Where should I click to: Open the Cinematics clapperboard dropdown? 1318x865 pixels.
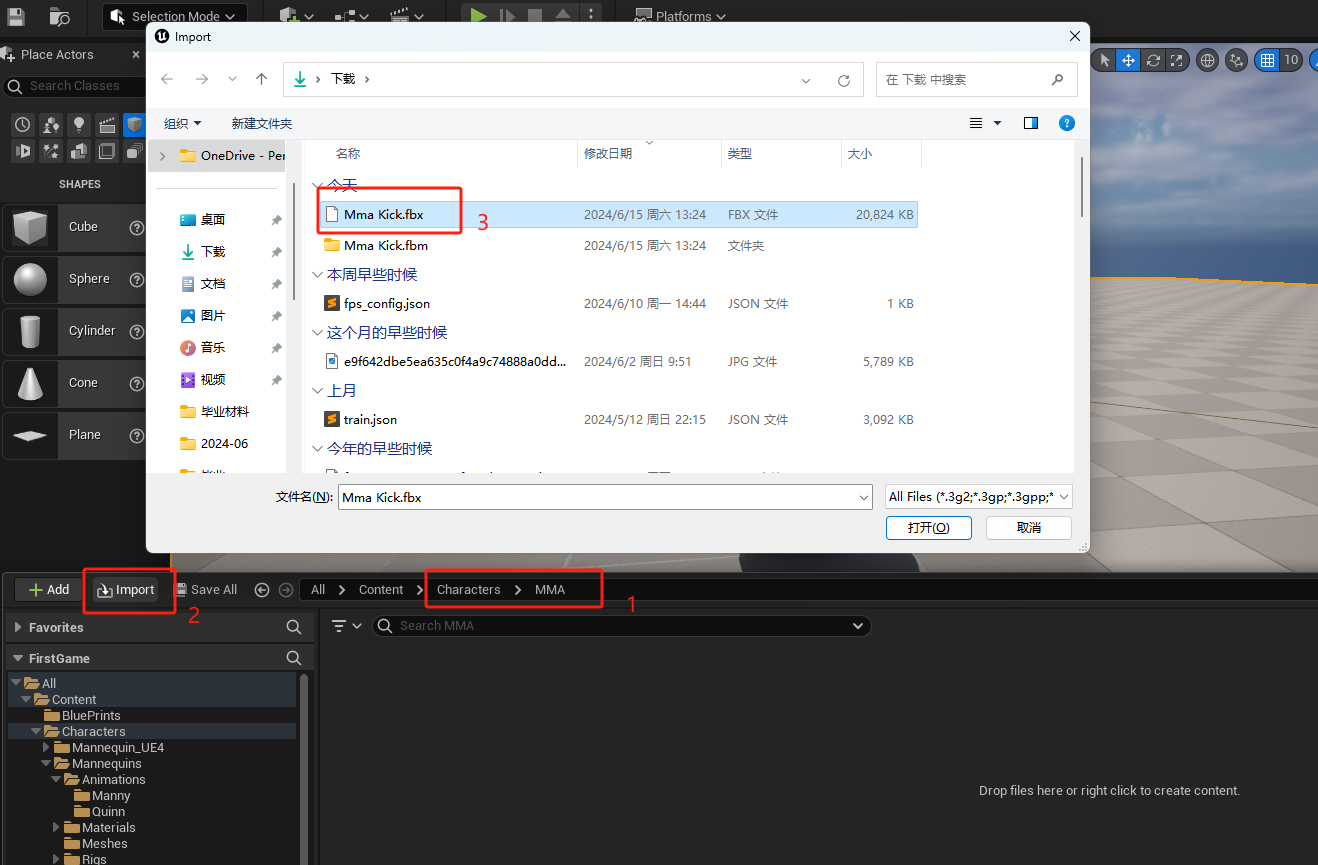coord(406,16)
